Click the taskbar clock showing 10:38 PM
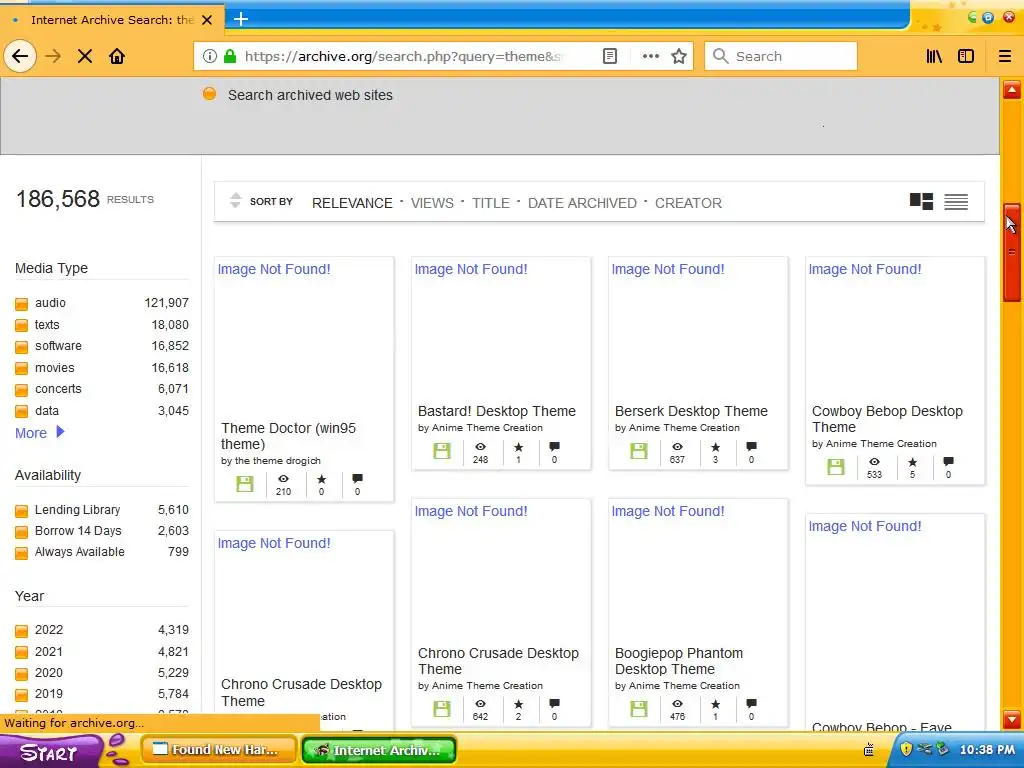This screenshot has height=768, width=1024. click(x=987, y=750)
